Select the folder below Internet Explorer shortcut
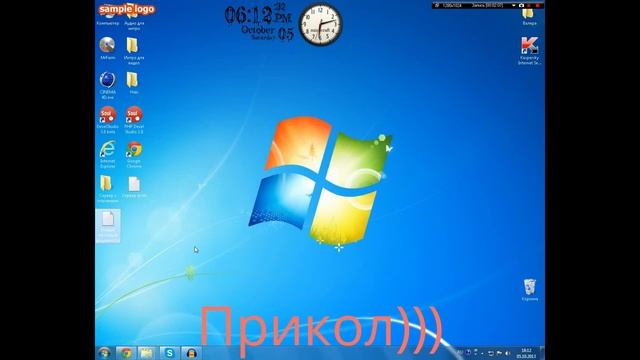 tap(107, 189)
